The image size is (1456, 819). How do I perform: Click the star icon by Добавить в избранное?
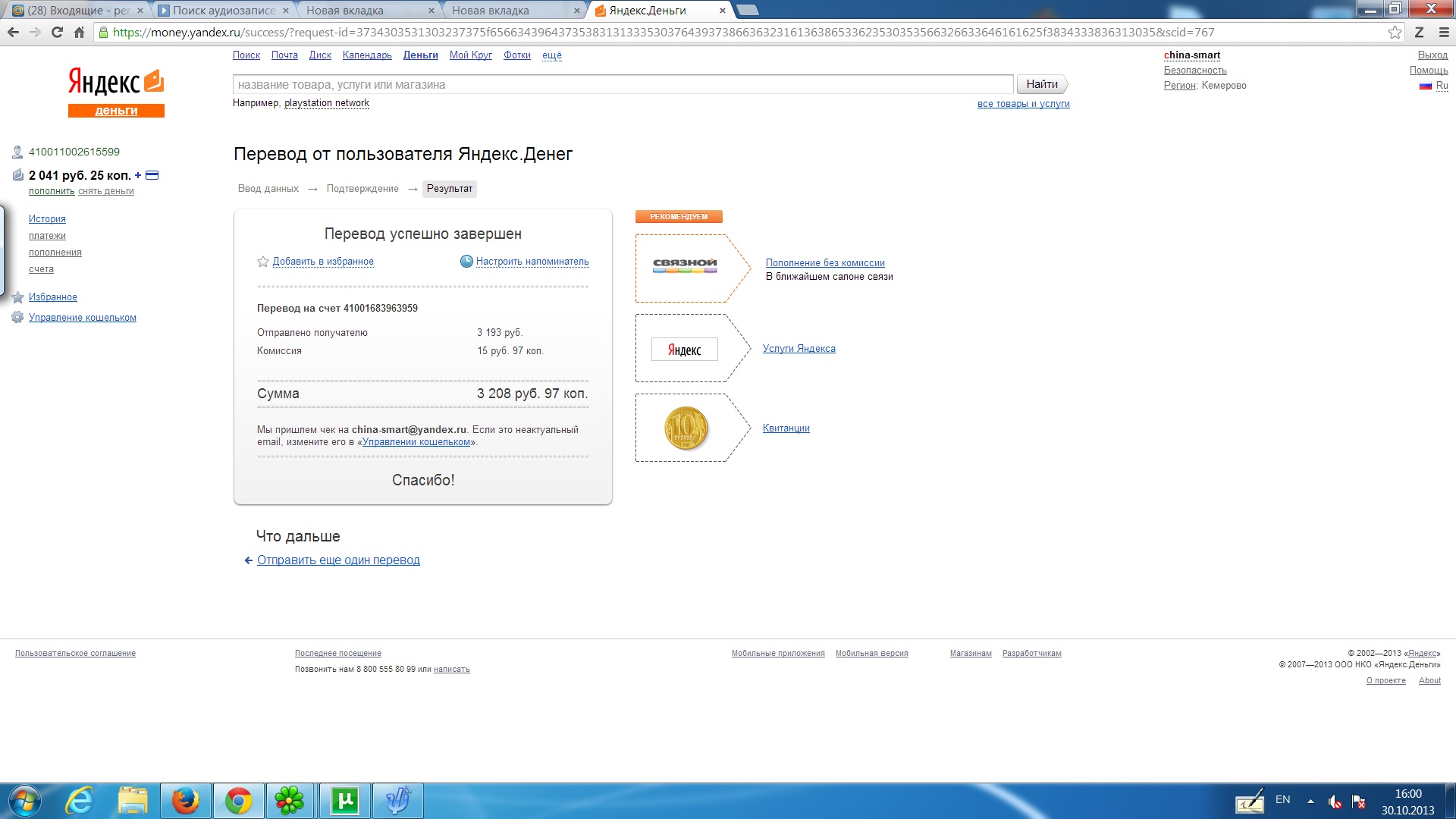click(x=263, y=262)
